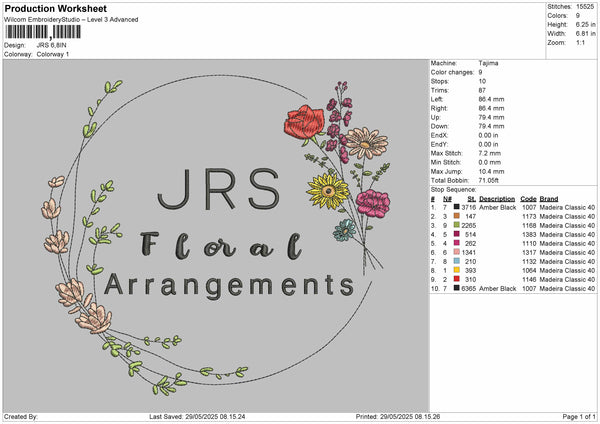Click the Production Worksheet title
Image resolution: width=600 pixels, height=424 pixels.
point(54,8)
